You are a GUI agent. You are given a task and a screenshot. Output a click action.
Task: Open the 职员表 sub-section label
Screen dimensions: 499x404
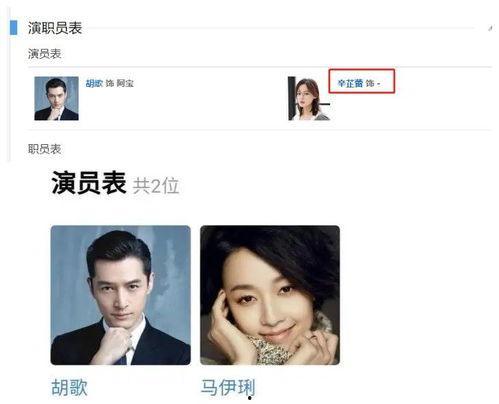(45, 149)
